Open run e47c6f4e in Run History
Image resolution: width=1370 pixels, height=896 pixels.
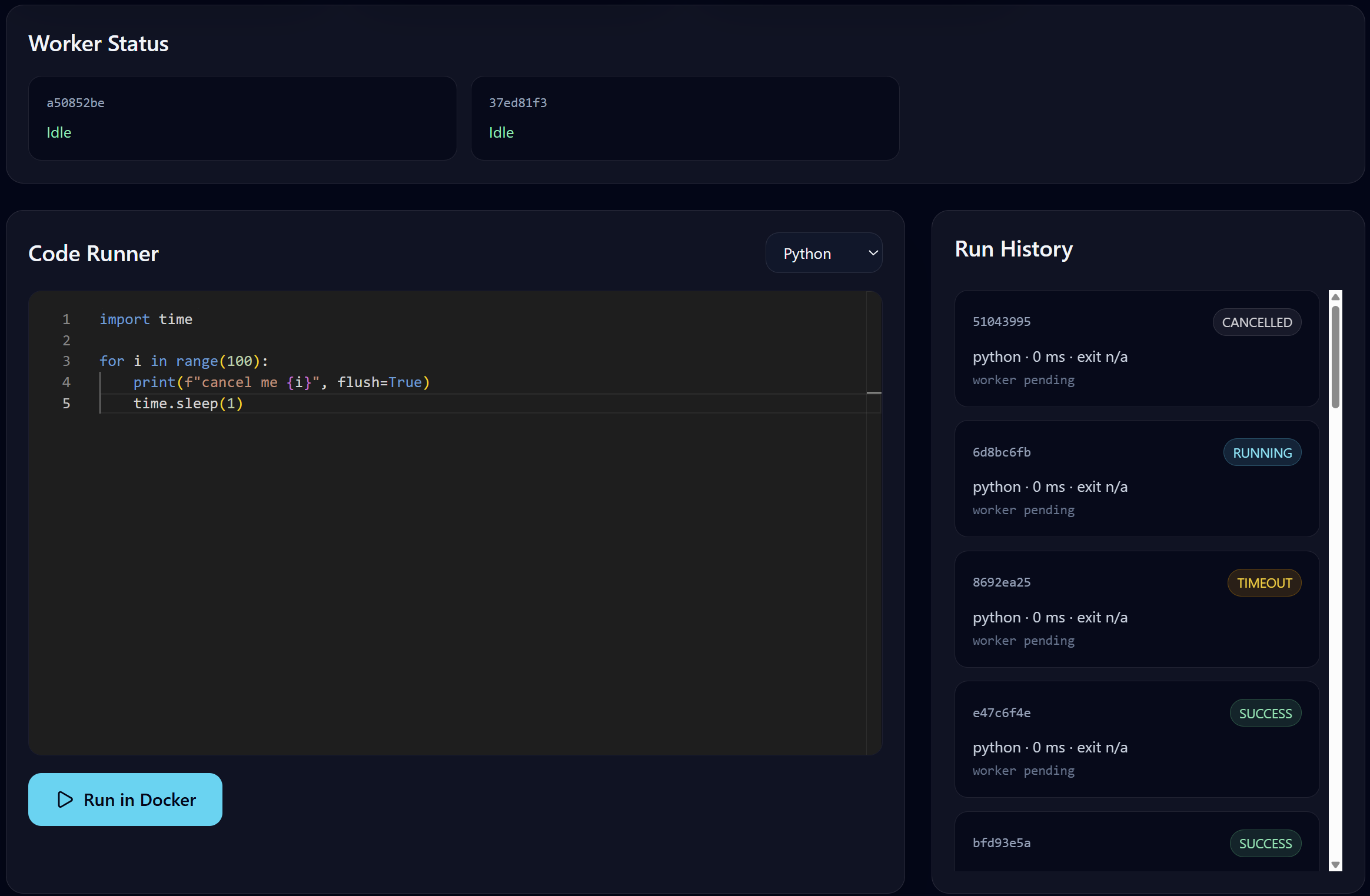click(1137, 739)
